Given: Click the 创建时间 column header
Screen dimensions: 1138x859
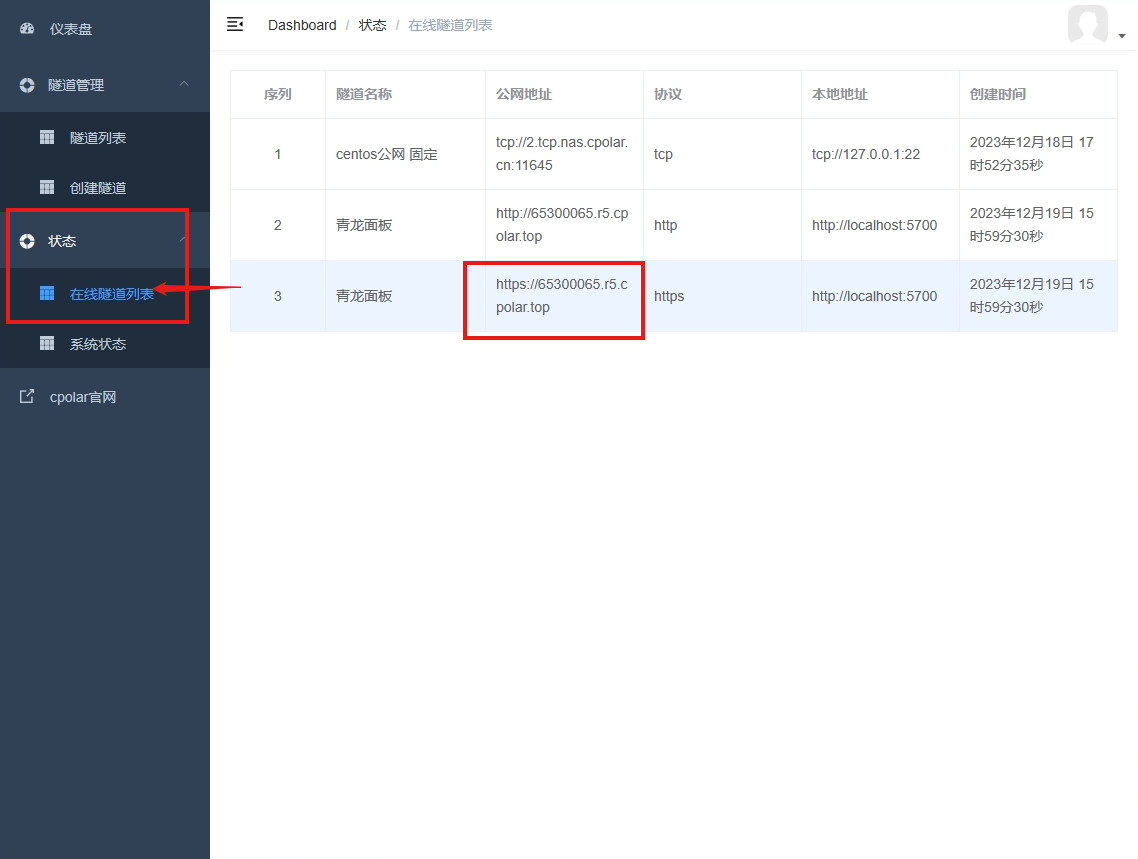Looking at the screenshot, I should tap(1039, 94).
